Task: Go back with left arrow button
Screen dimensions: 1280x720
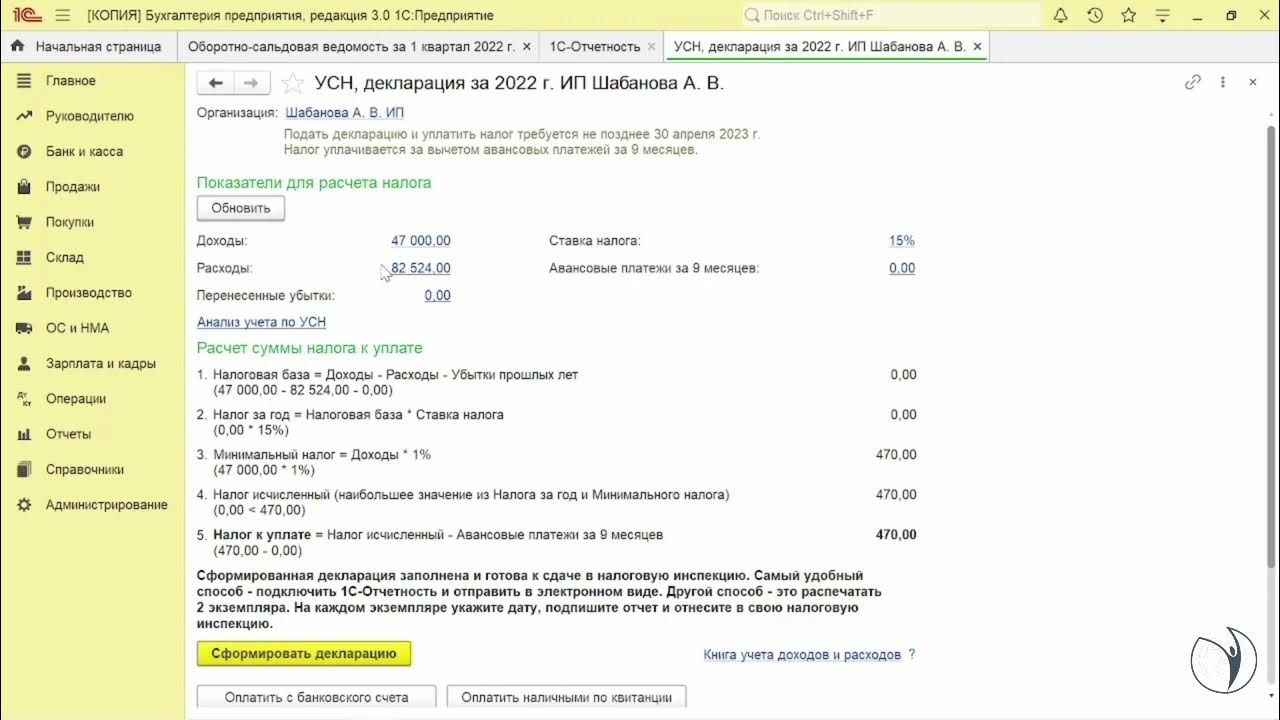Action: (x=215, y=83)
